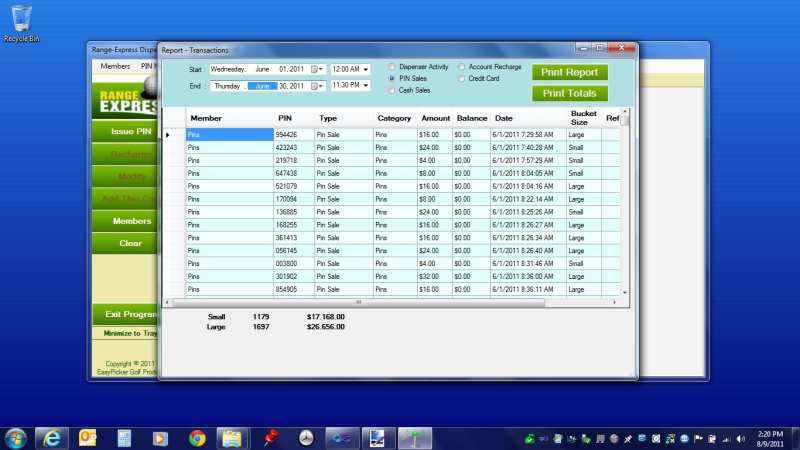
Task: Open the Members menu in the menu bar
Action: [x=117, y=66]
